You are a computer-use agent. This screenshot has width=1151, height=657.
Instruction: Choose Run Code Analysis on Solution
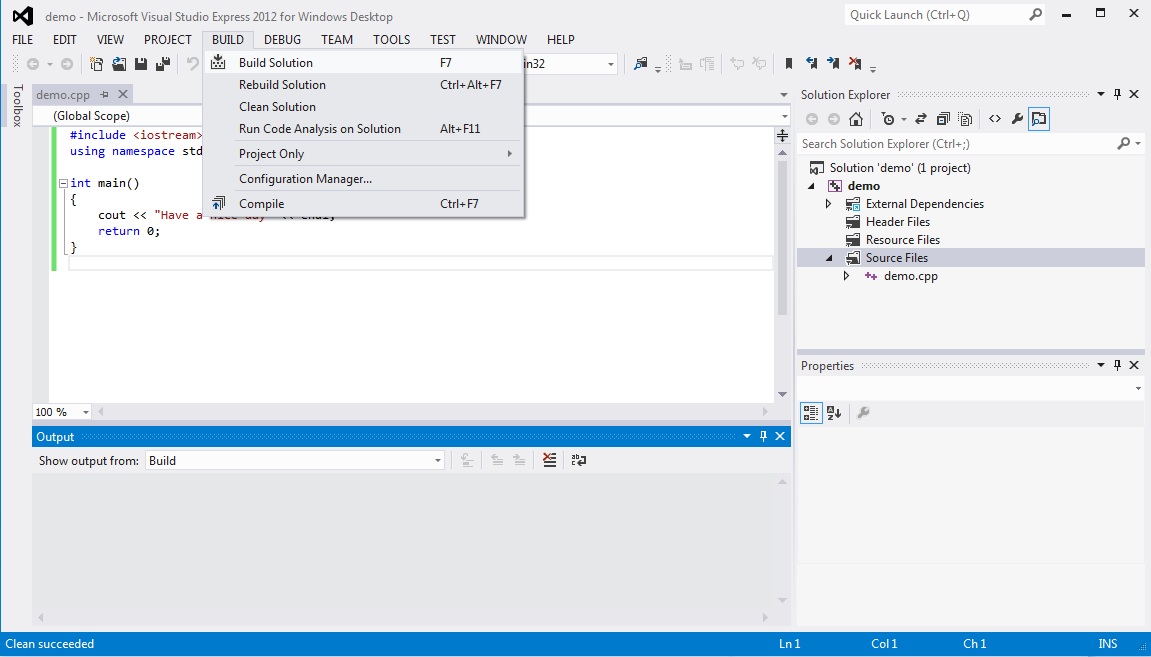pos(363,128)
